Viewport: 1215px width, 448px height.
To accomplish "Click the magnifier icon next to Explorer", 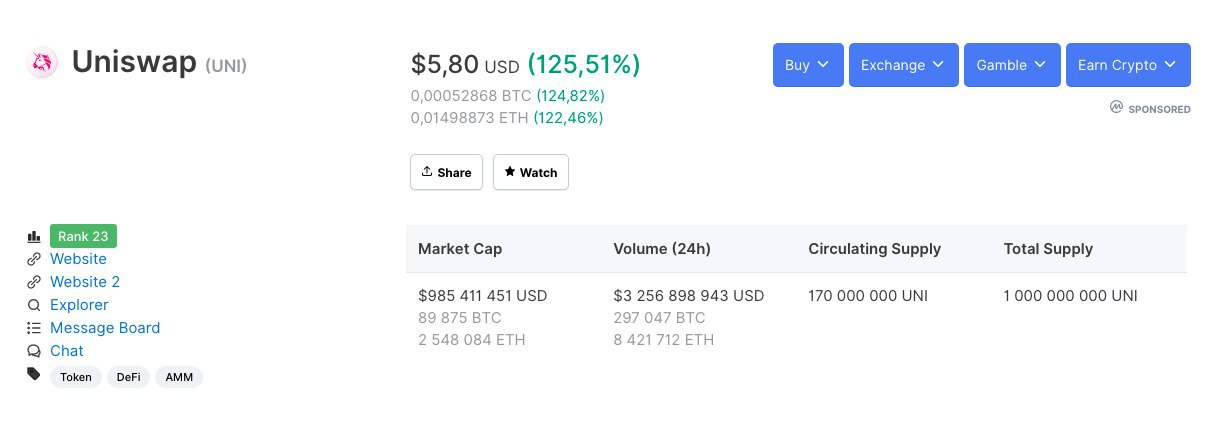I will pyautogui.click(x=34, y=305).
